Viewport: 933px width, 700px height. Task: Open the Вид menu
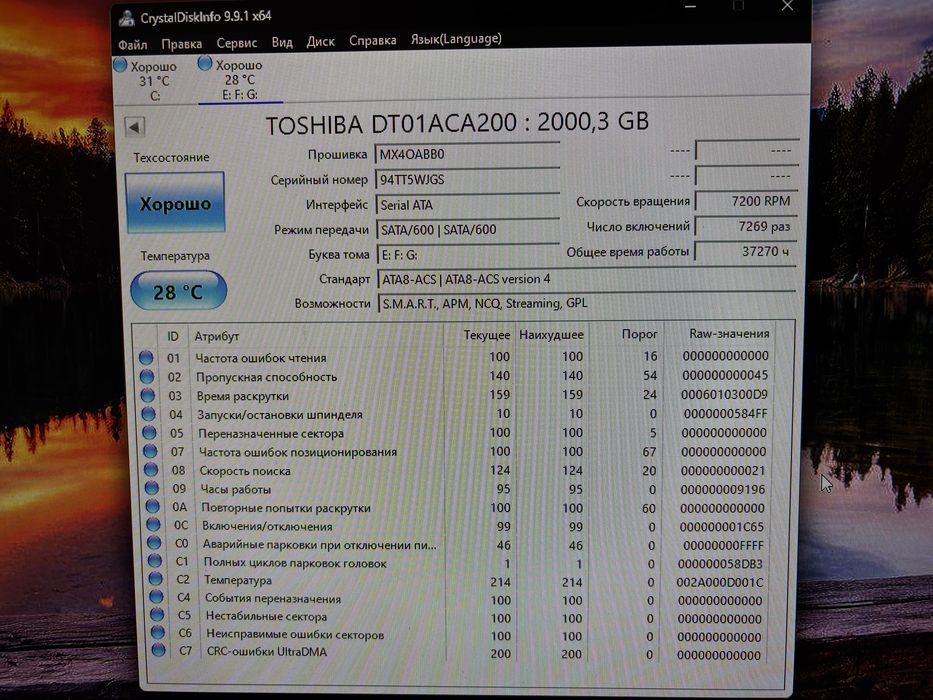(282, 42)
